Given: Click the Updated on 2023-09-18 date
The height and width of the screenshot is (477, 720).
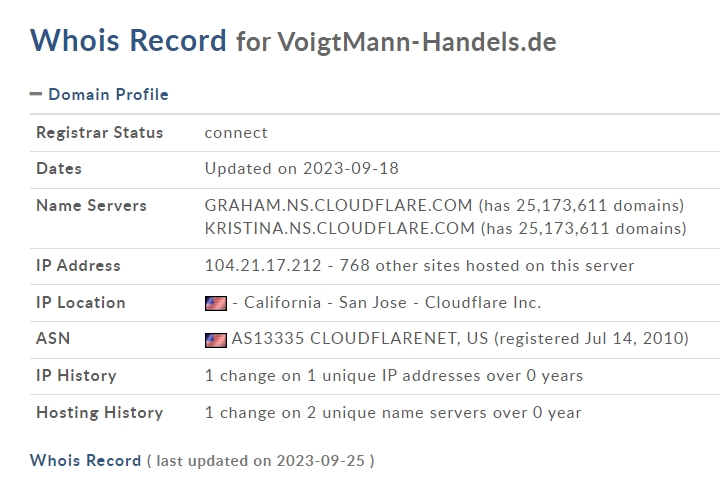Looking at the screenshot, I should pos(302,168).
